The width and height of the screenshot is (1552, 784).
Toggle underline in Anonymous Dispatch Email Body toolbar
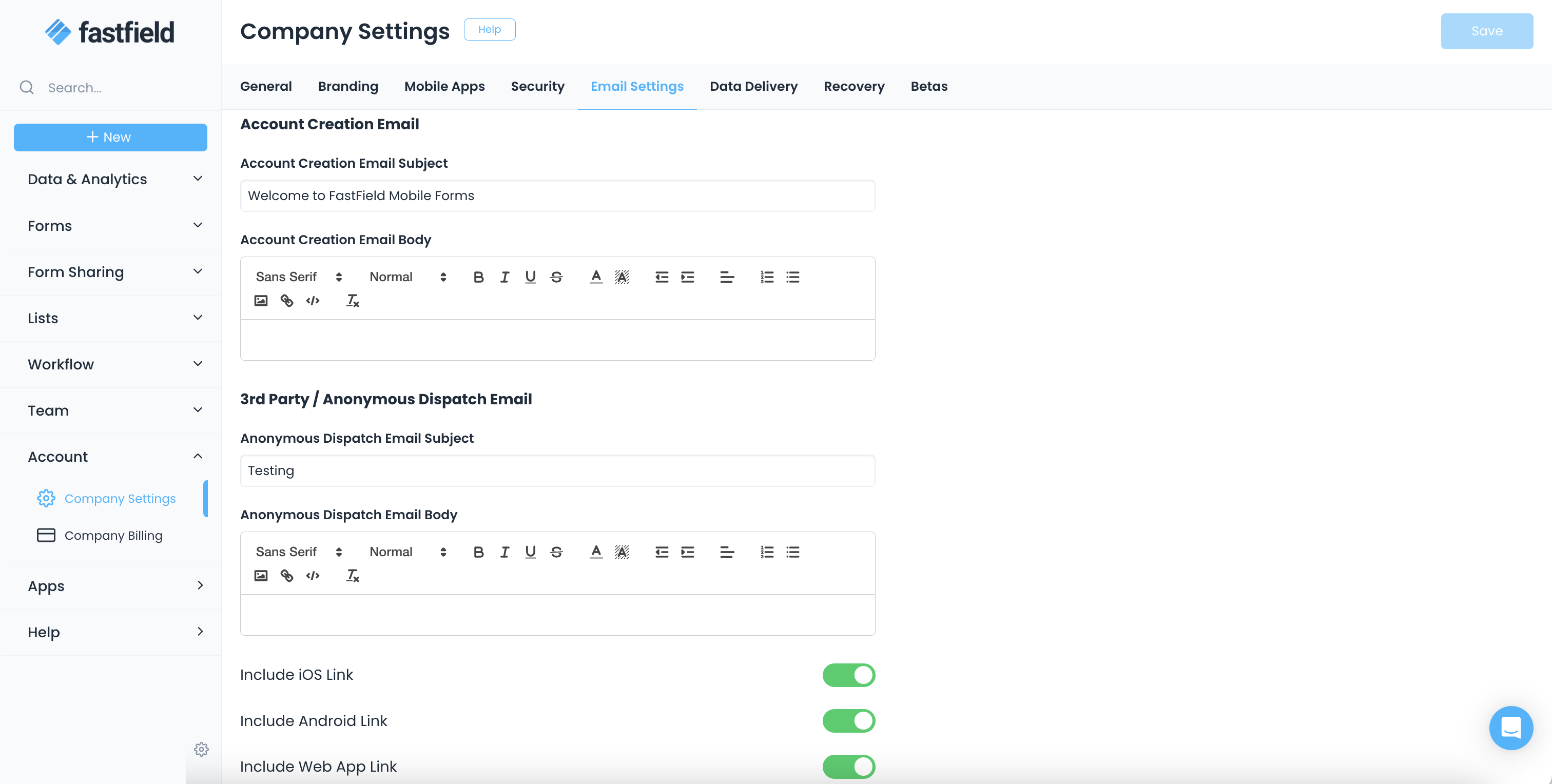tap(530, 552)
